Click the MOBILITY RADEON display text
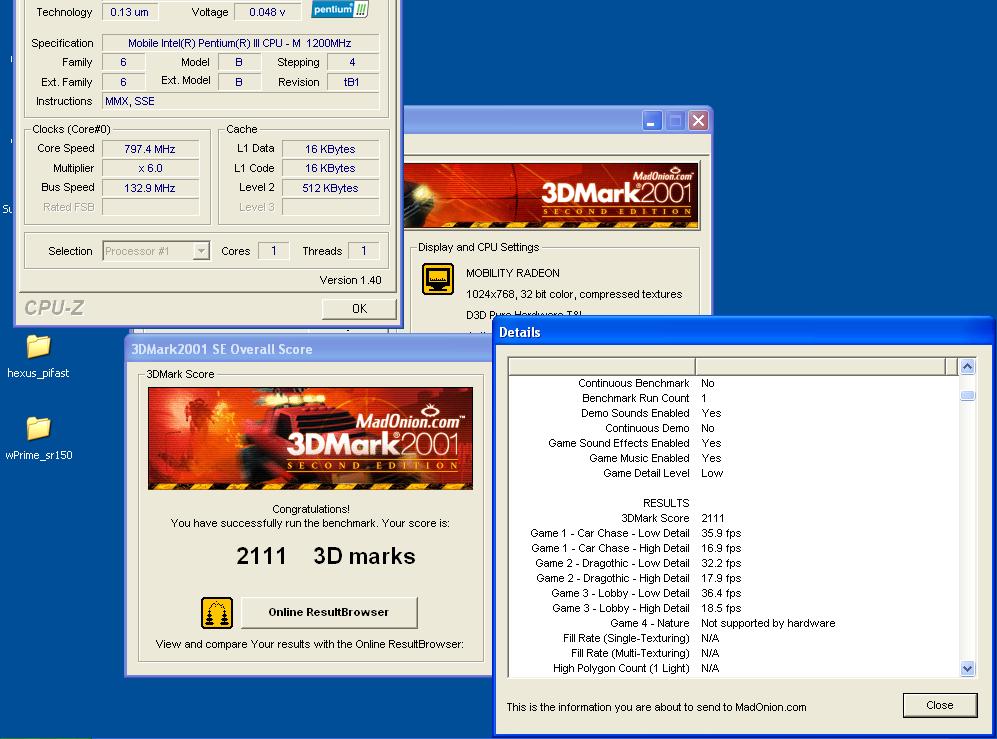 [x=512, y=273]
